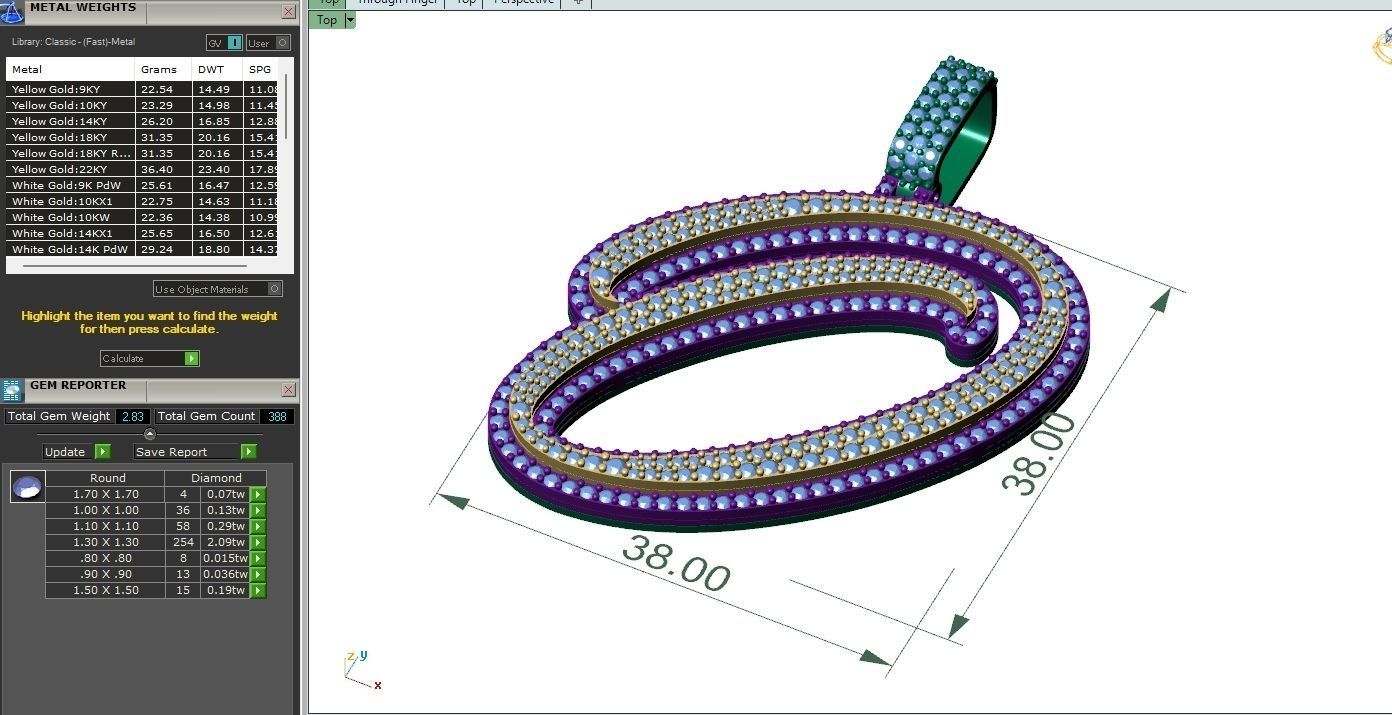Click the 254 gem count cell
Viewport: 1392px width, 715px height.
tap(183, 542)
